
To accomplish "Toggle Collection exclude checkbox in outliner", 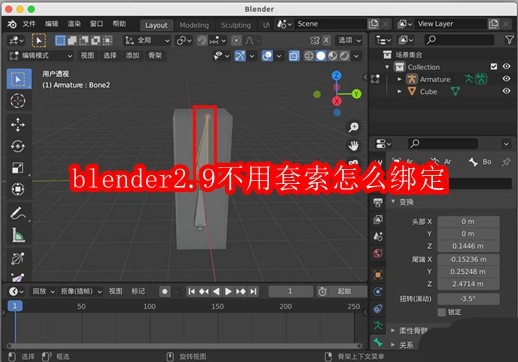I will click(494, 67).
